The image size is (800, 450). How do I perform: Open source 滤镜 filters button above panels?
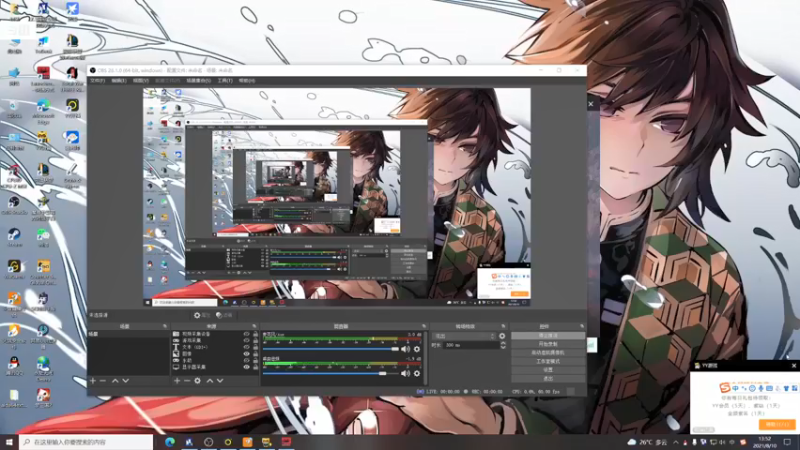224,315
